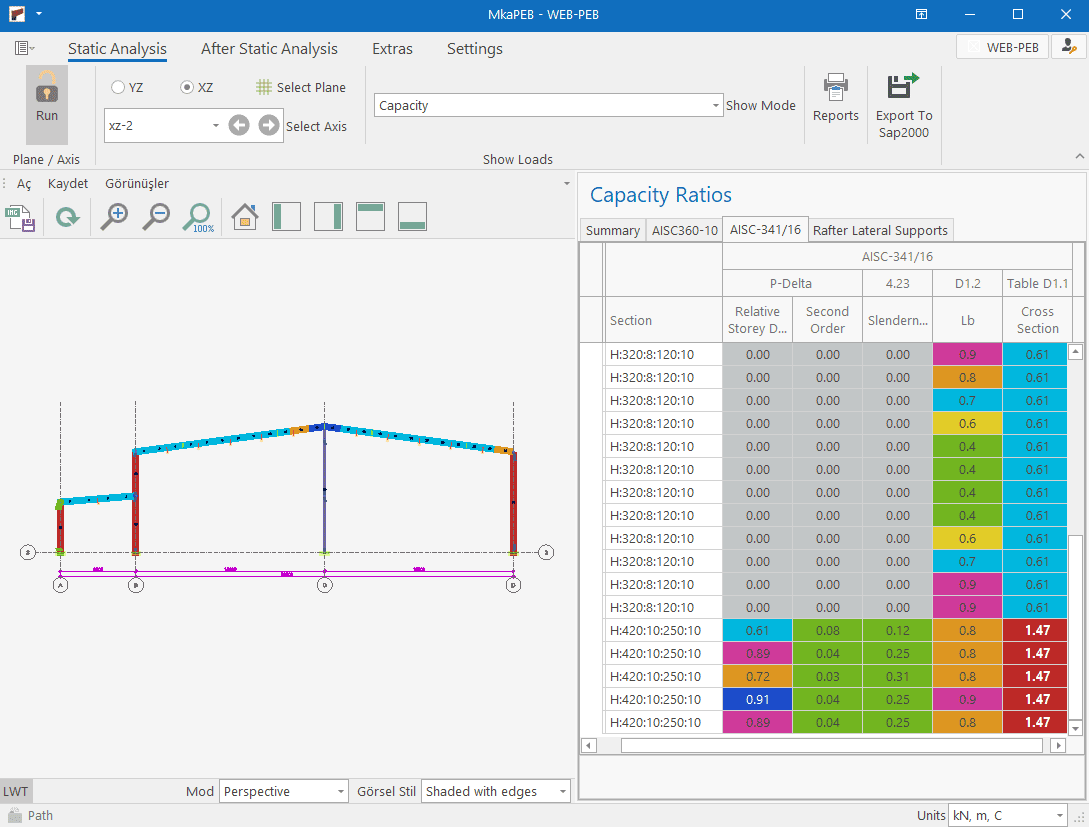The width and height of the screenshot is (1089, 827).
Task: Expand the Capacity show mode dropdown
Action: [716, 106]
